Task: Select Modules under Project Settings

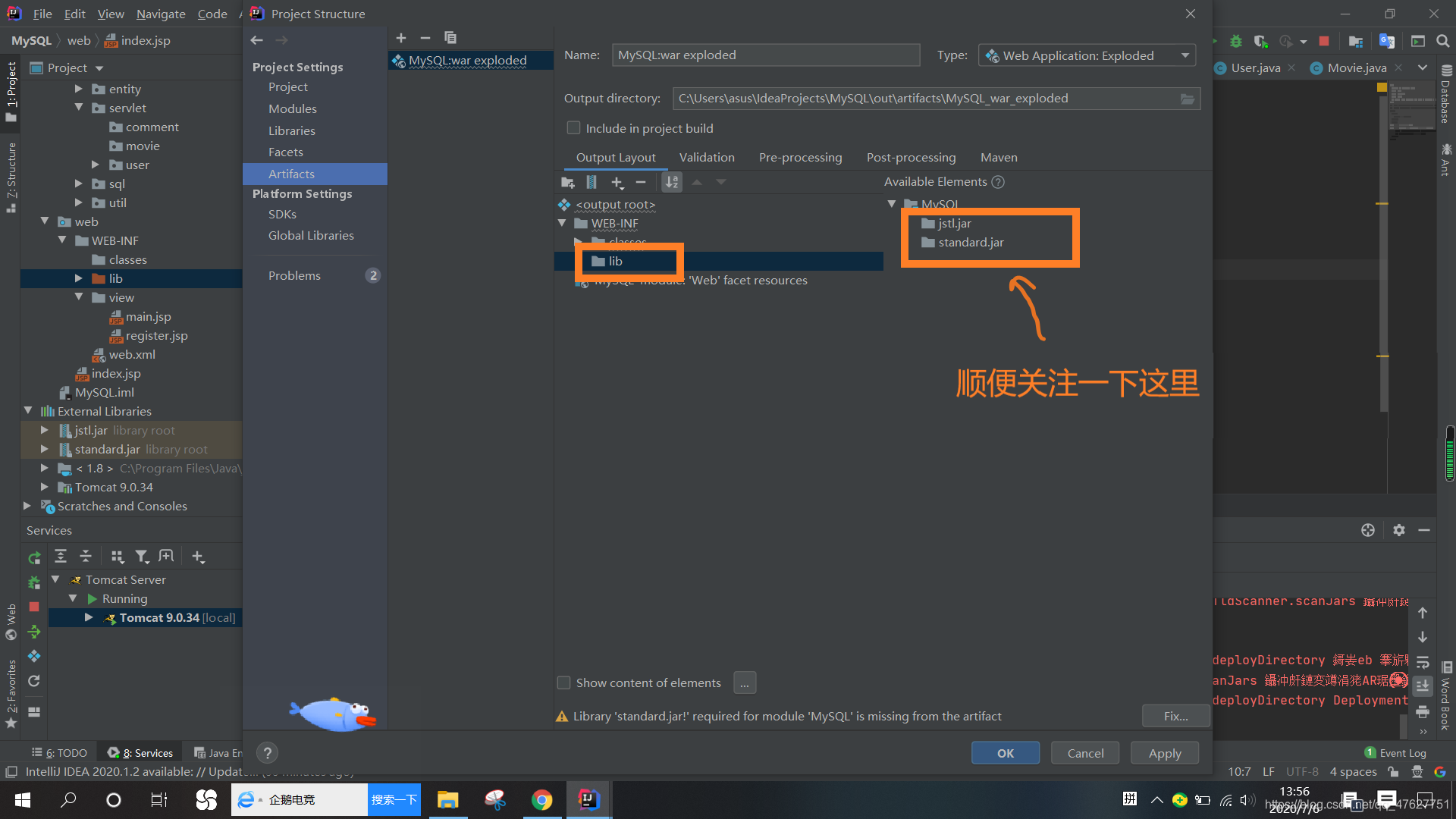Action: point(292,108)
